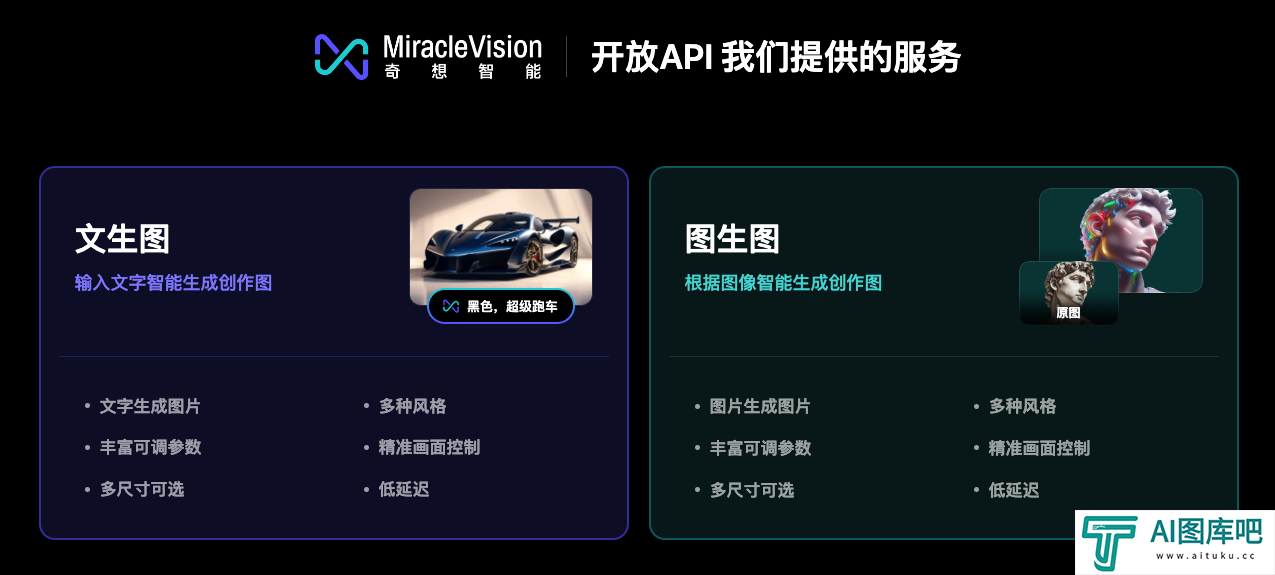Click the MiracleVision infinity logo icon
The width and height of the screenshot is (1275, 575).
coord(342,56)
